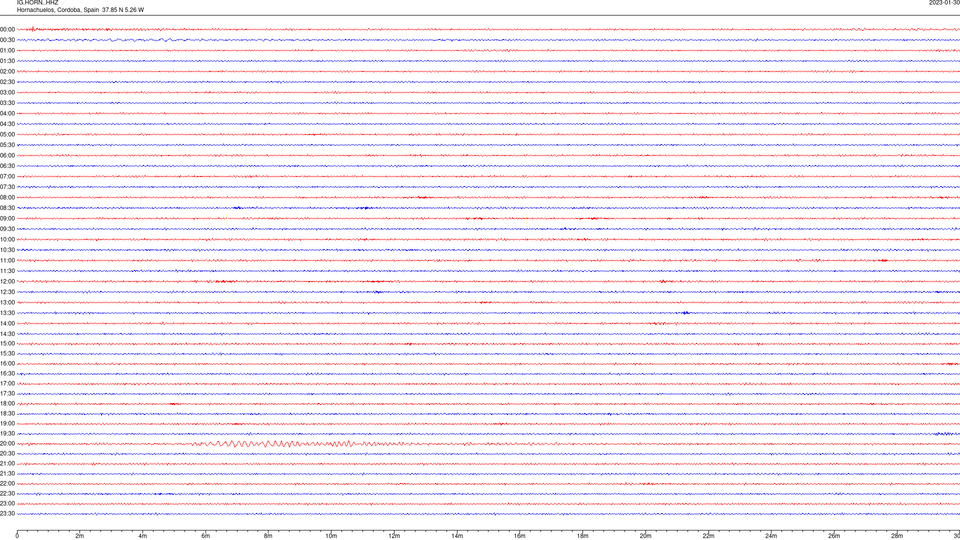The height and width of the screenshot is (540, 960).
Task: Select the 02:30 time label
Action: coord(7,82)
